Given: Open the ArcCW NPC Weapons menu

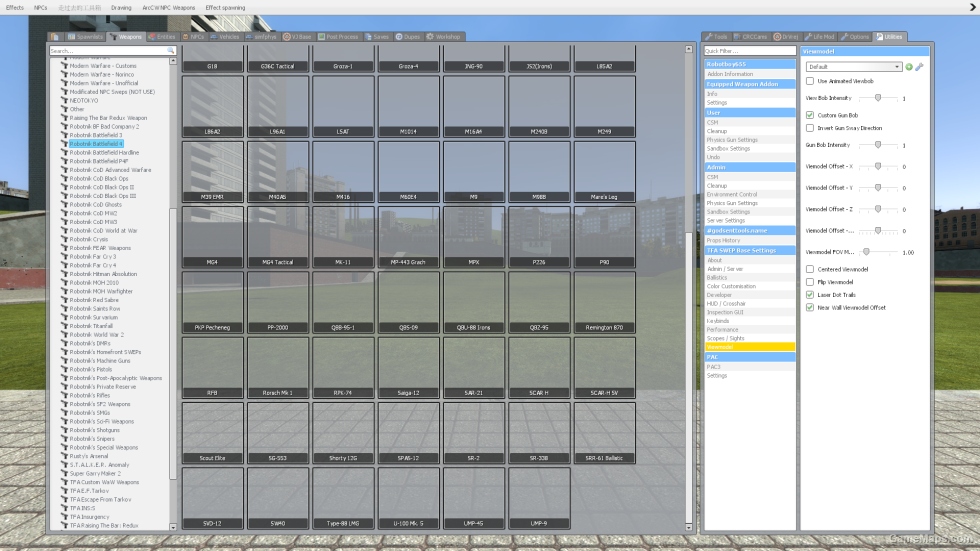Looking at the screenshot, I should (168, 7).
